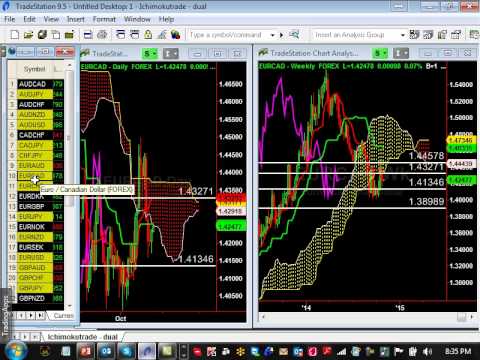Open the File menu
This screenshot has width=480, height=360.
pyautogui.click(x=10, y=19)
